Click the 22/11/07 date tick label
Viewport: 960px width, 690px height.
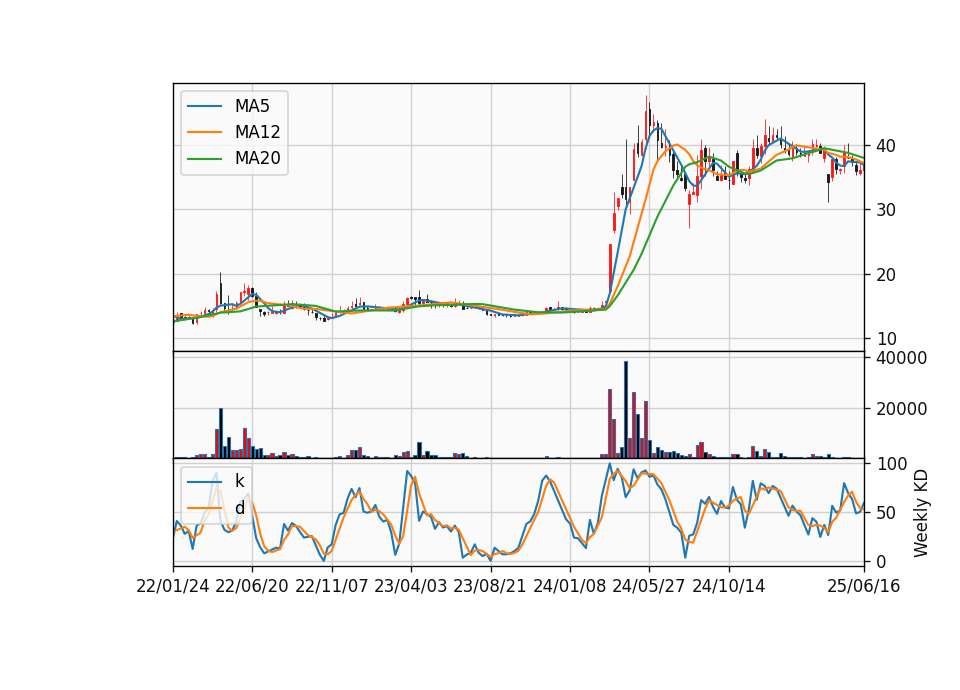pos(332,586)
